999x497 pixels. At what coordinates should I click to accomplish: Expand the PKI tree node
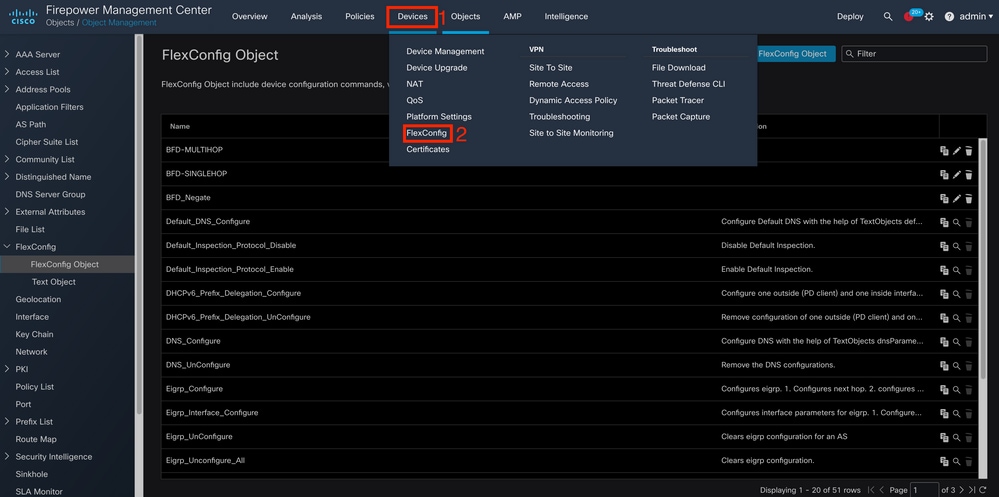coord(7,369)
